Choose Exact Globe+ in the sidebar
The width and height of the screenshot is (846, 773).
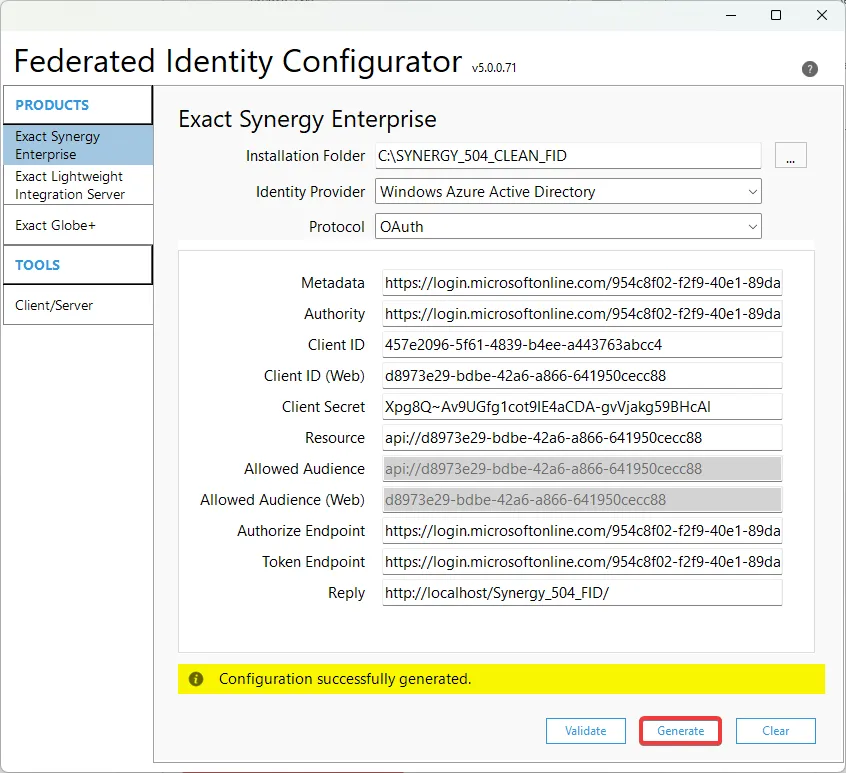click(78, 225)
